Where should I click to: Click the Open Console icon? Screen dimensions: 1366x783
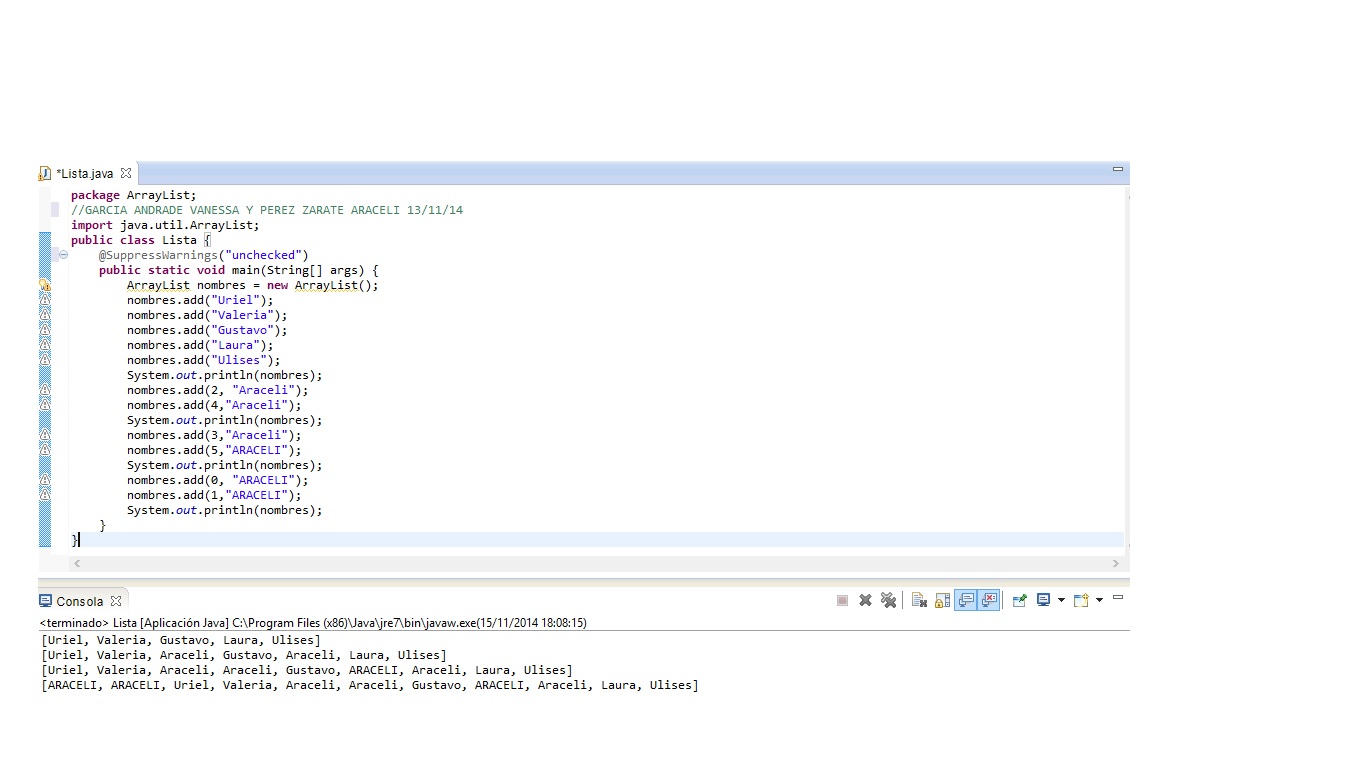point(1081,600)
